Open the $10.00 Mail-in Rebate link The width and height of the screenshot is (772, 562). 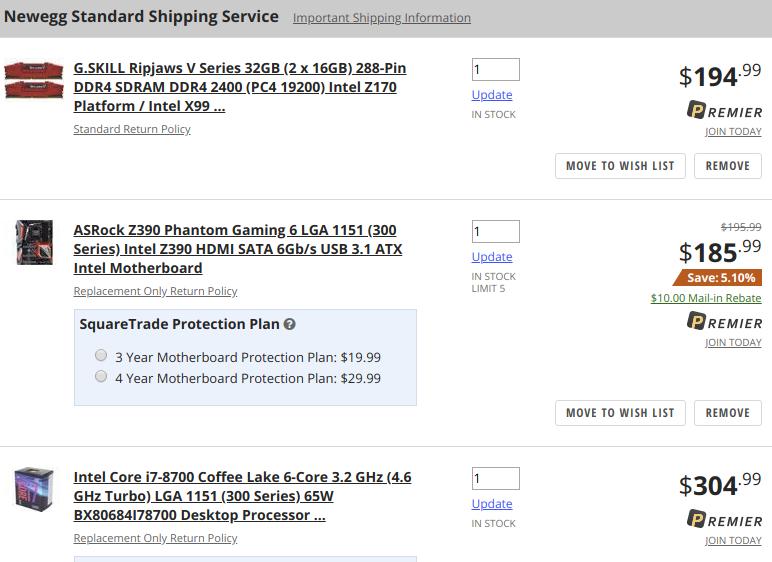coord(706,298)
